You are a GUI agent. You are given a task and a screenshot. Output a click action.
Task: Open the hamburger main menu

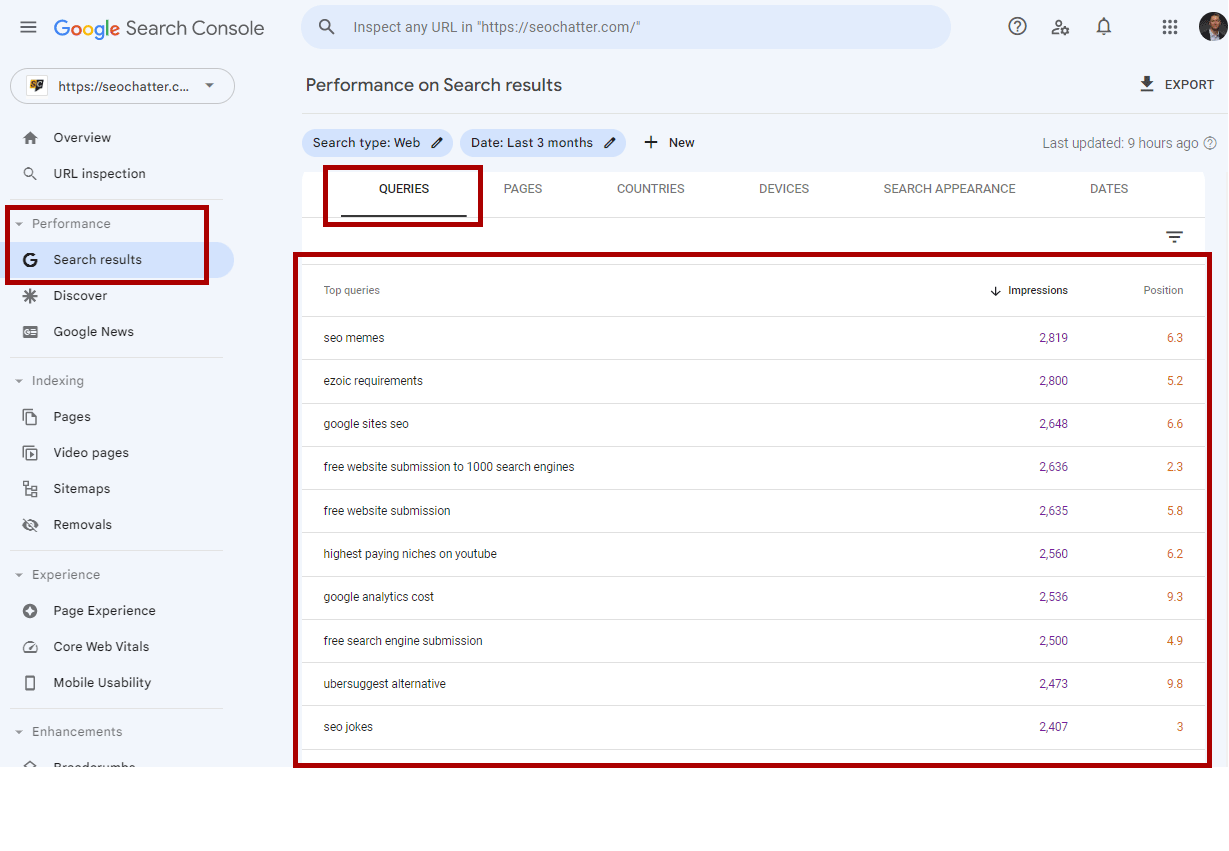click(28, 27)
